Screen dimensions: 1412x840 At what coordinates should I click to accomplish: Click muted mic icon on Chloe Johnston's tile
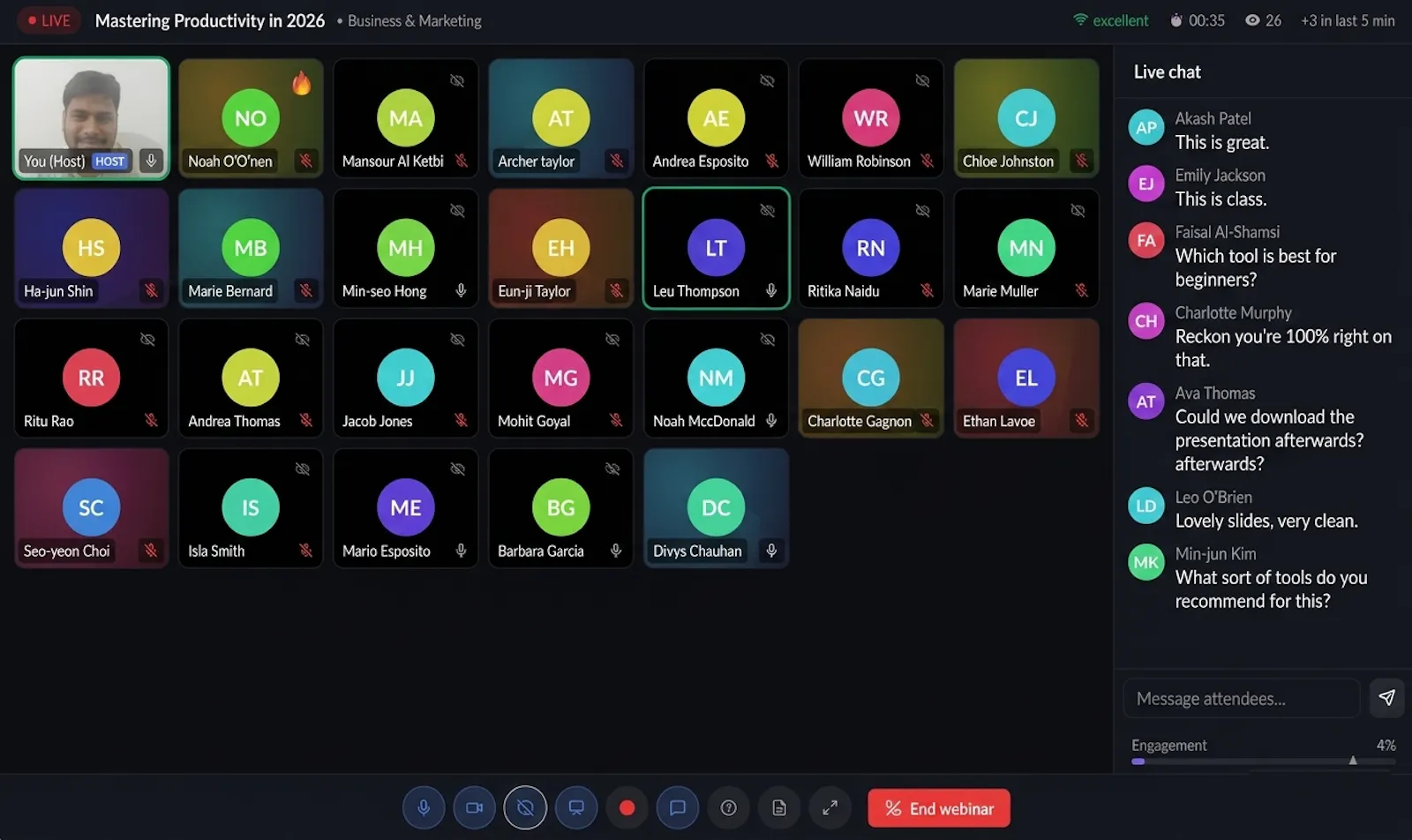(x=1081, y=161)
